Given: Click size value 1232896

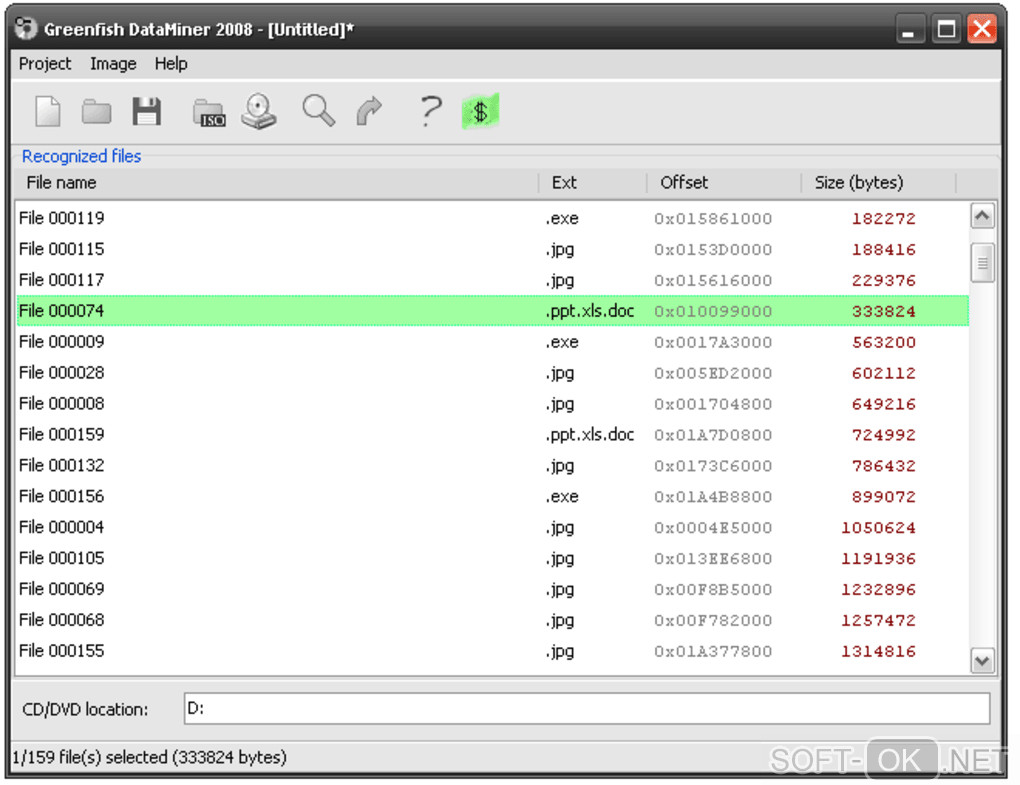Looking at the screenshot, I should 878,589.
